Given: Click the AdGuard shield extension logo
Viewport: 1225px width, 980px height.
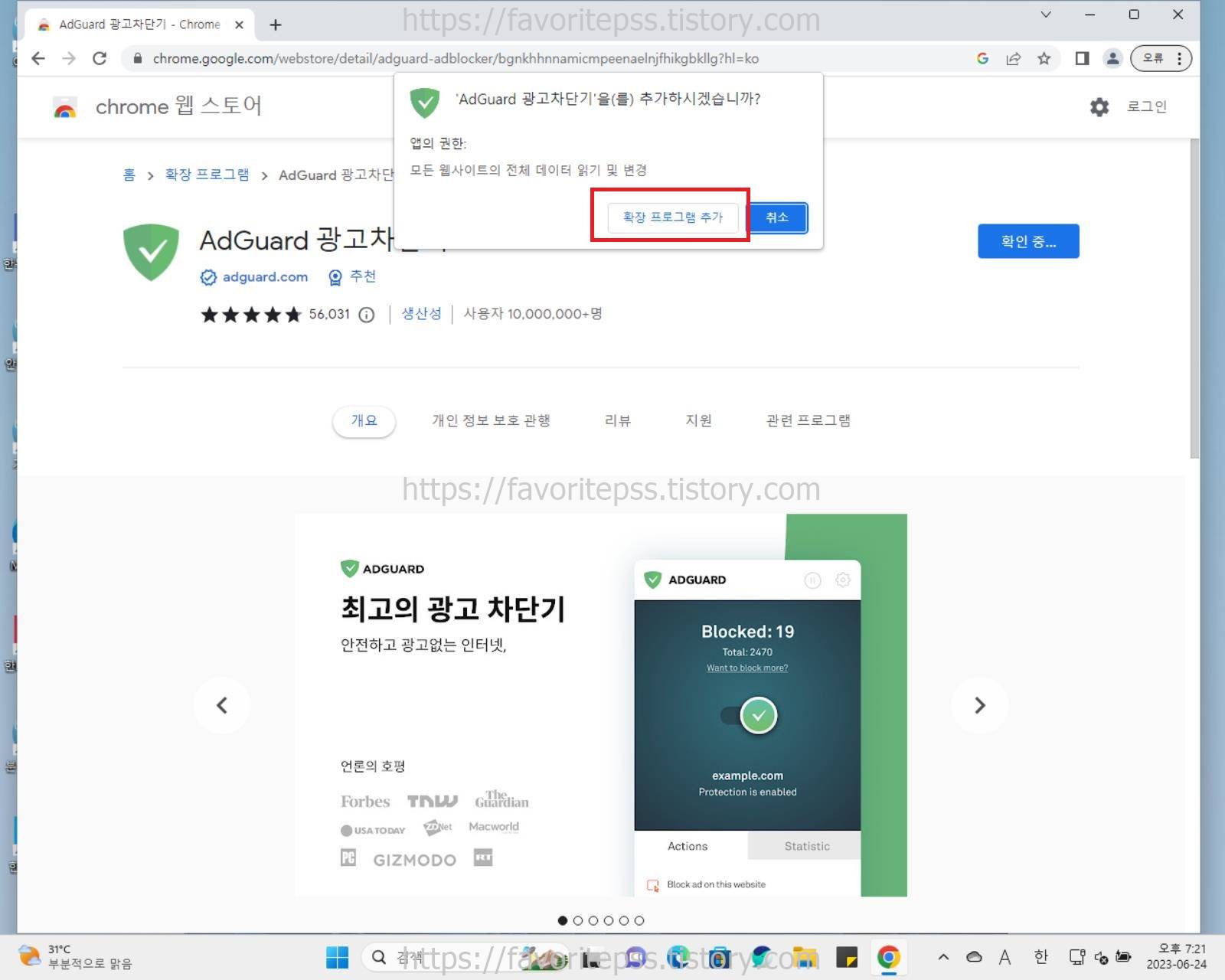Looking at the screenshot, I should pos(151,252).
